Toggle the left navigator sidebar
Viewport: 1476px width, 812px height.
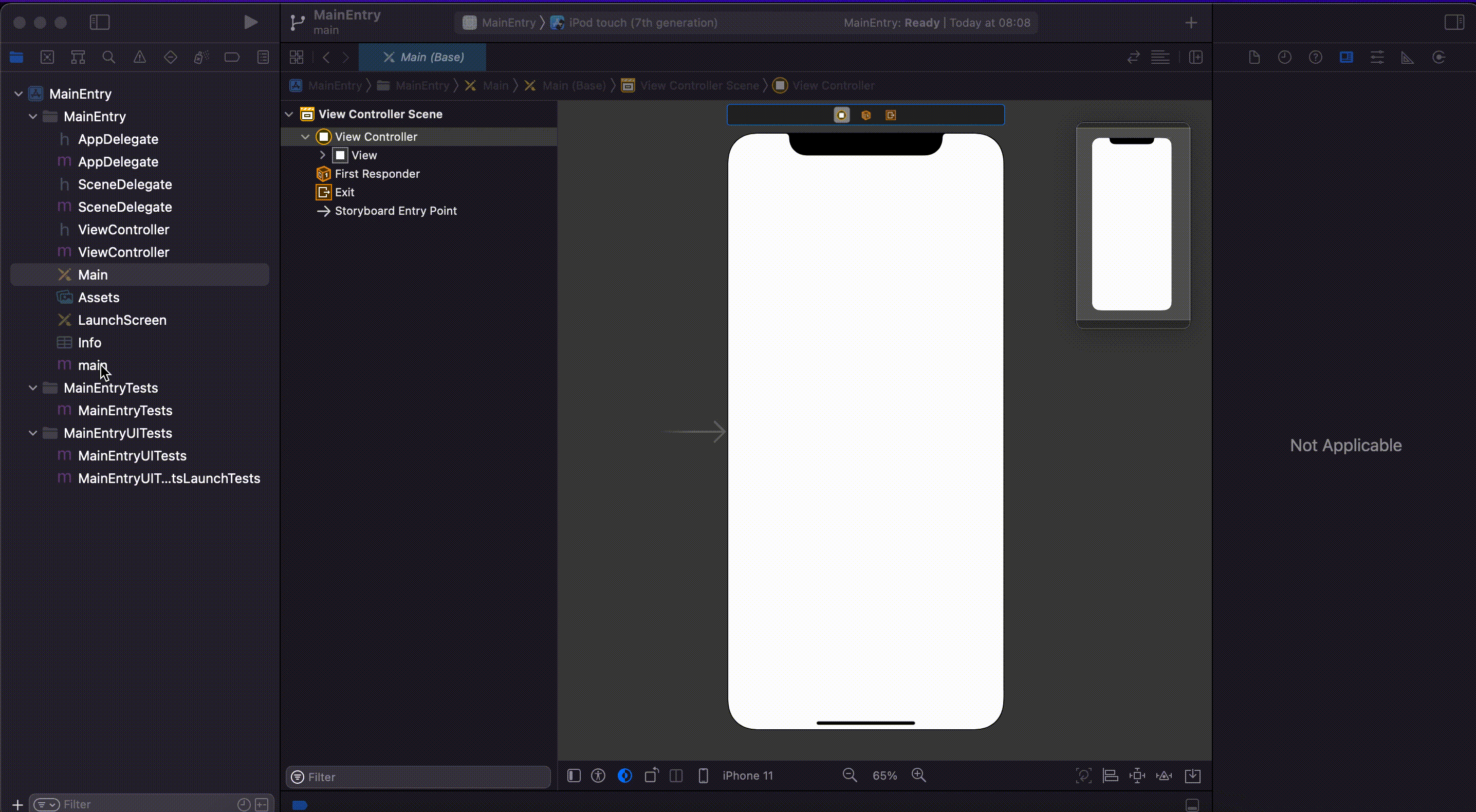pyautogui.click(x=100, y=22)
